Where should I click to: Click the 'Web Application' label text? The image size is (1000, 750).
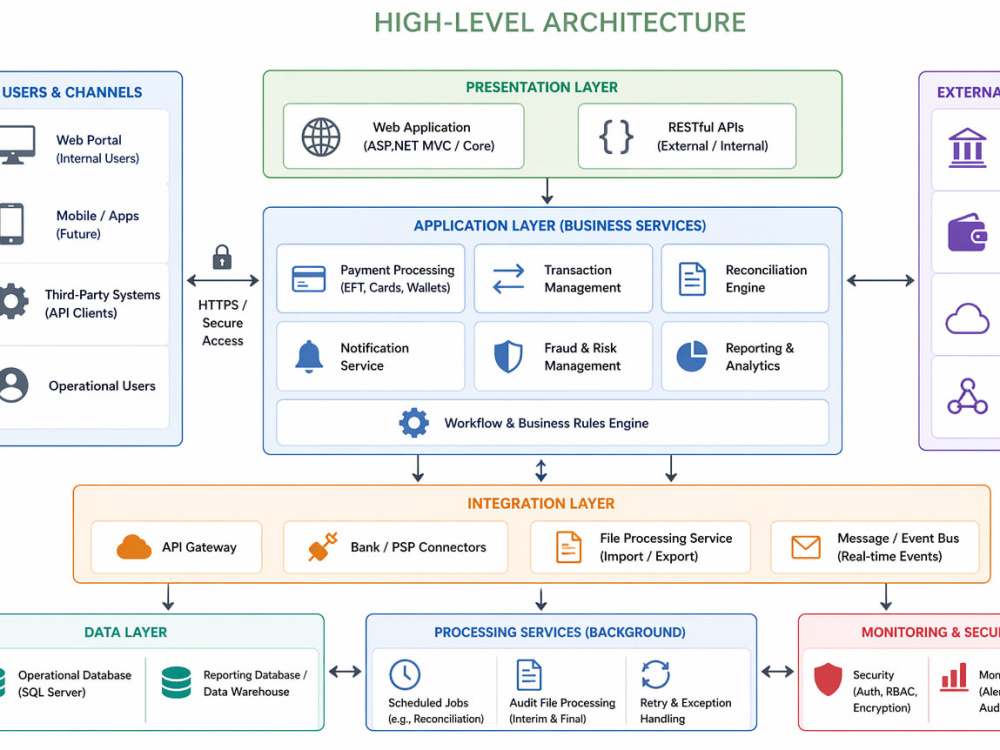(422, 128)
